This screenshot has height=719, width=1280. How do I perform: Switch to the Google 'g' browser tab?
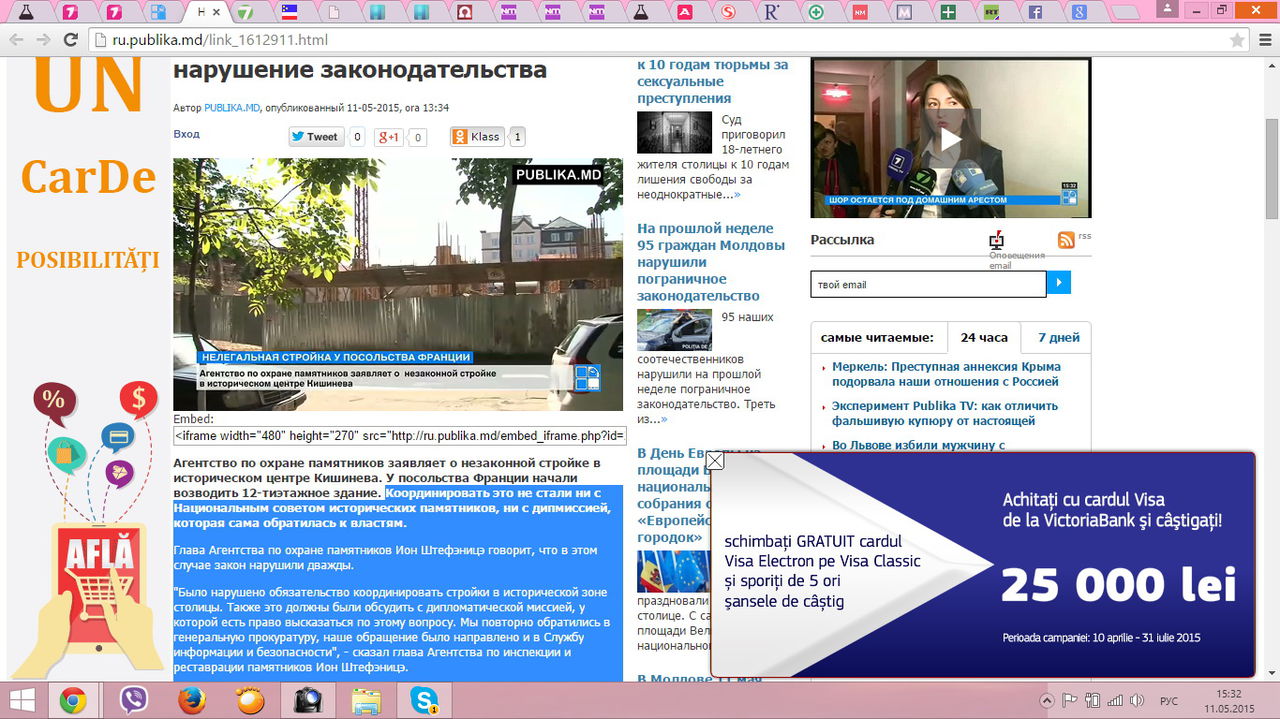click(1079, 13)
